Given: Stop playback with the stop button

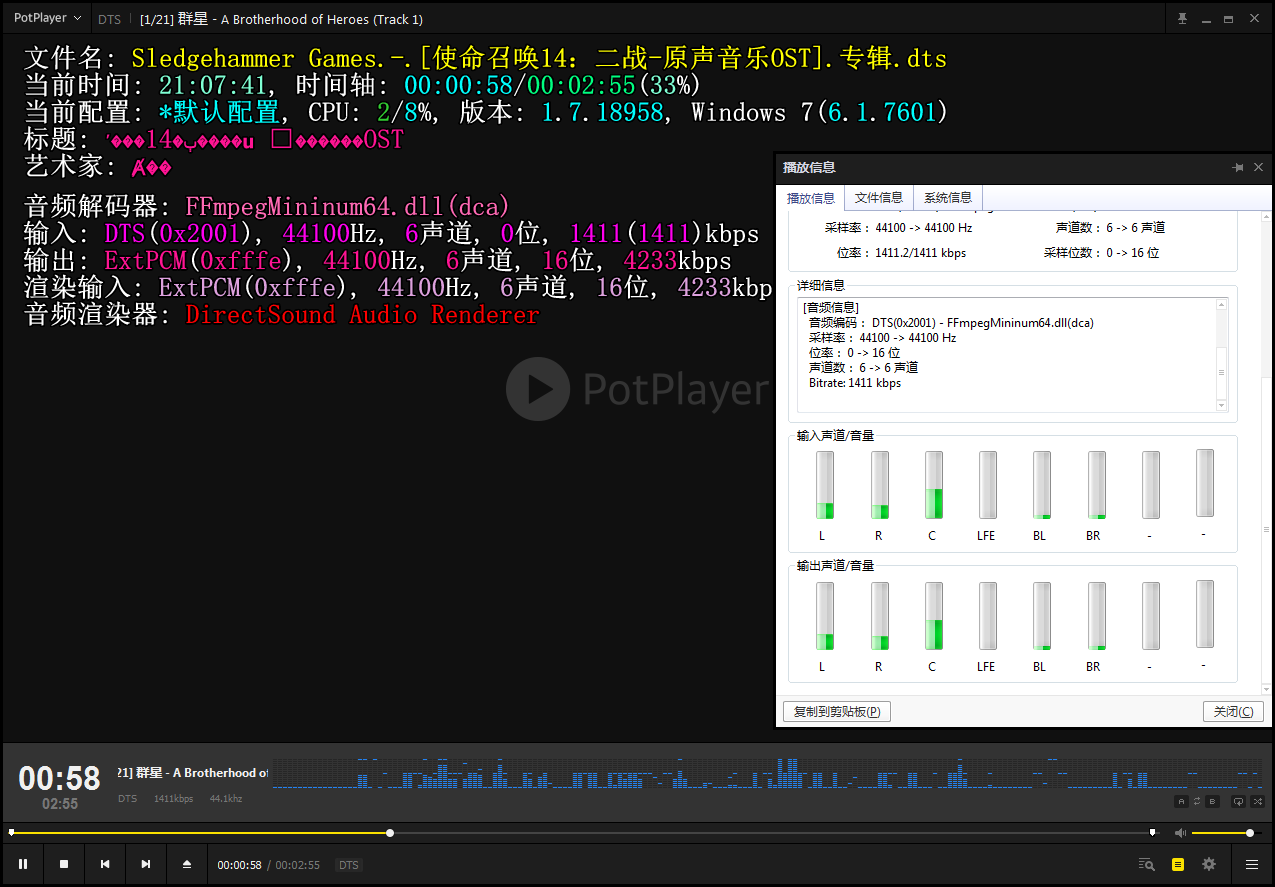Looking at the screenshot, I should pos(64,864).
